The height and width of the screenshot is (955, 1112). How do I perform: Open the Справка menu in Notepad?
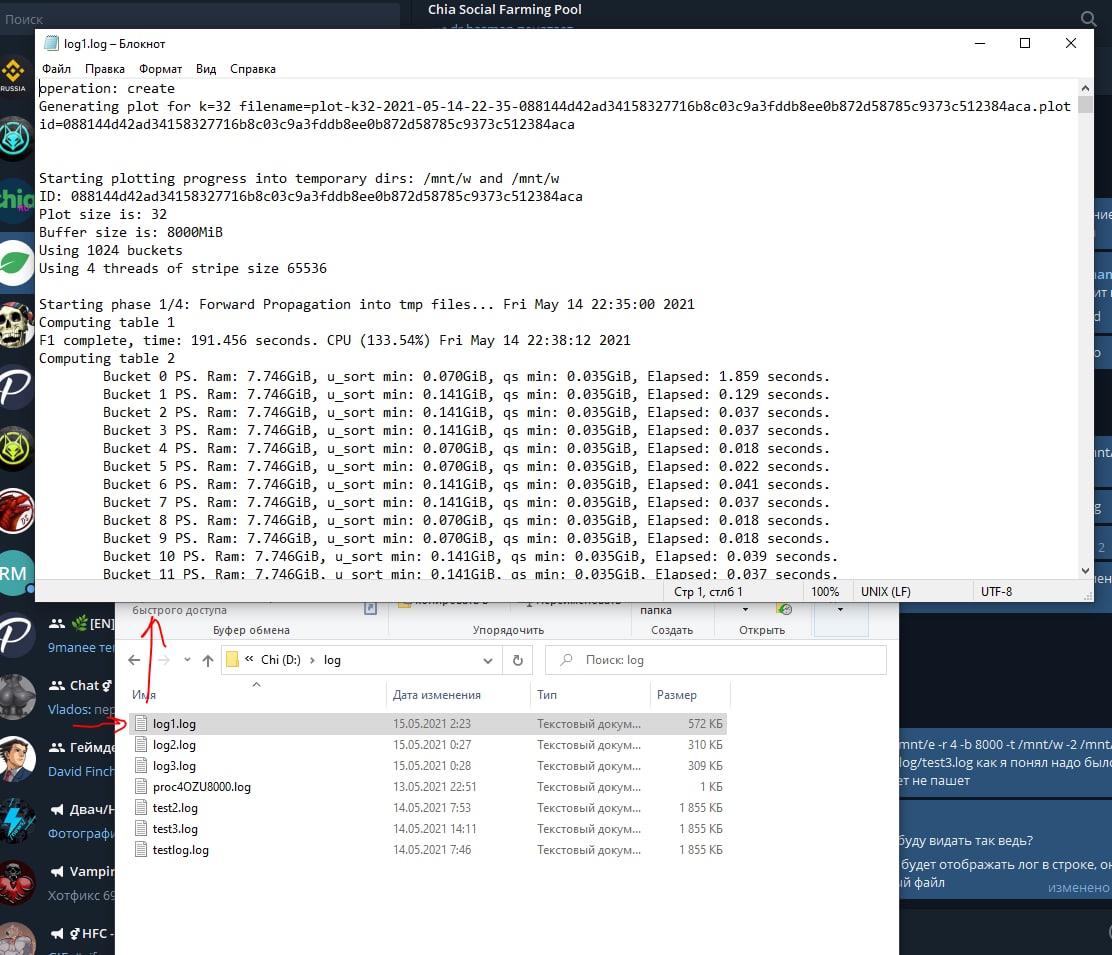click(252, 69)
